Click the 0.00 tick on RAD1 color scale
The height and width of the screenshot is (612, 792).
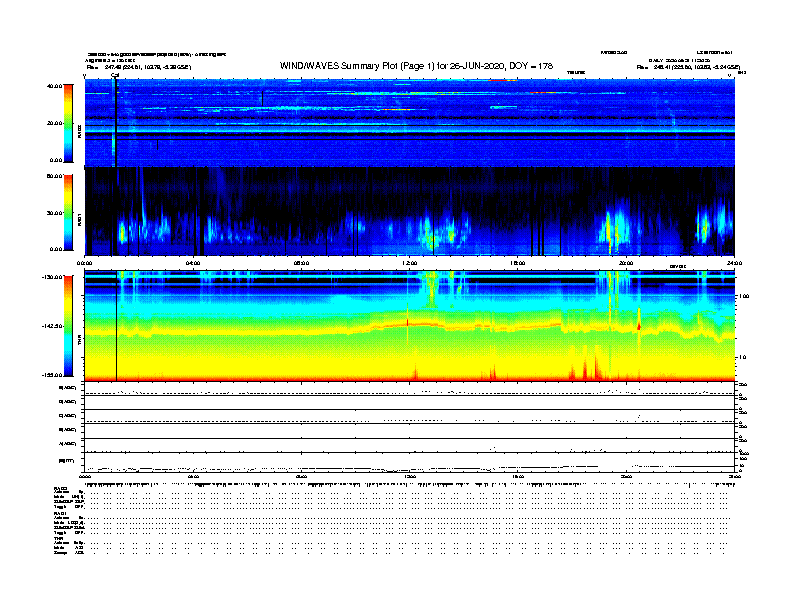click(56, 249)
